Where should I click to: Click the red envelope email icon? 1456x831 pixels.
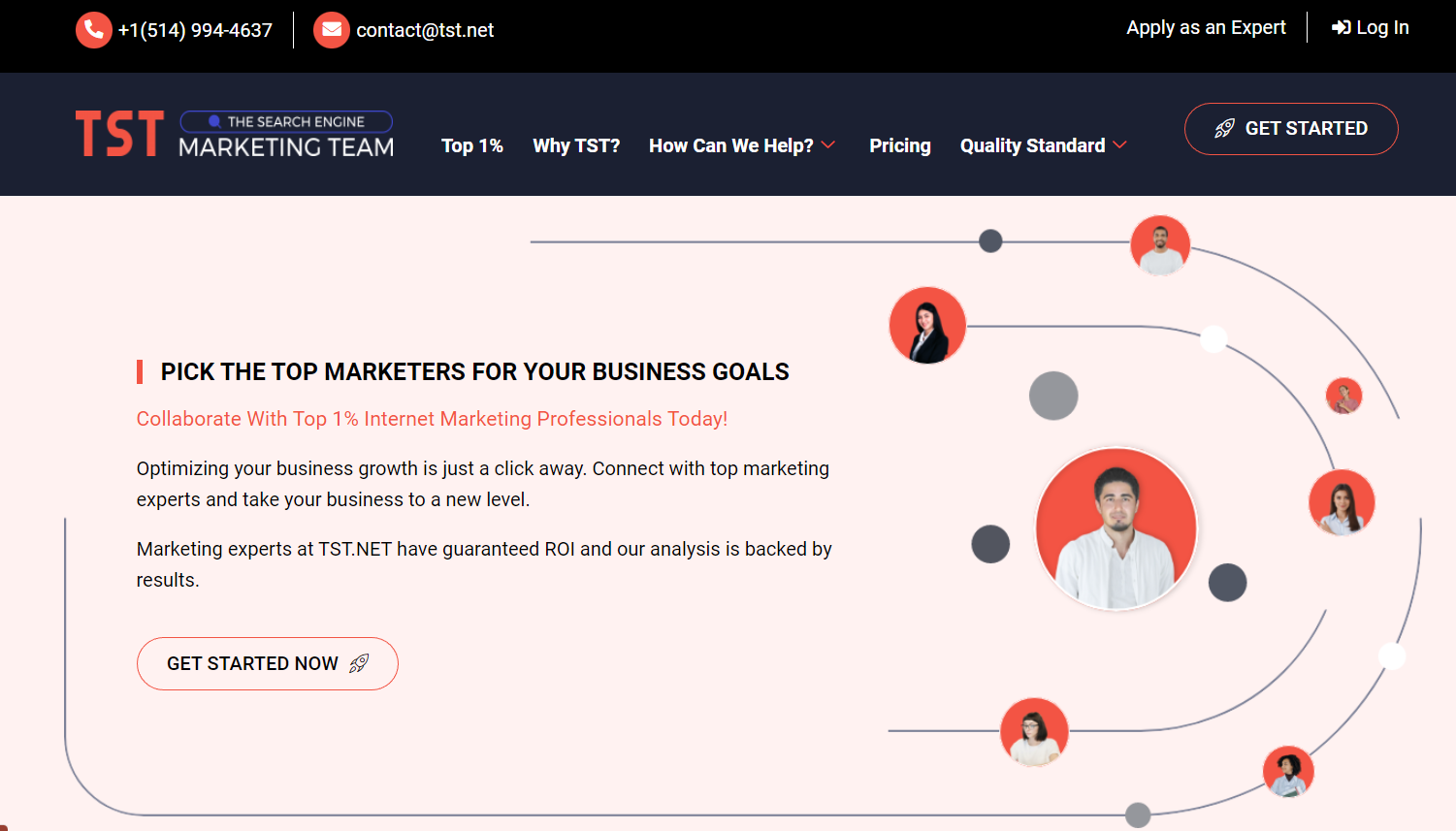pyautogui.click(x=332, y=30)
